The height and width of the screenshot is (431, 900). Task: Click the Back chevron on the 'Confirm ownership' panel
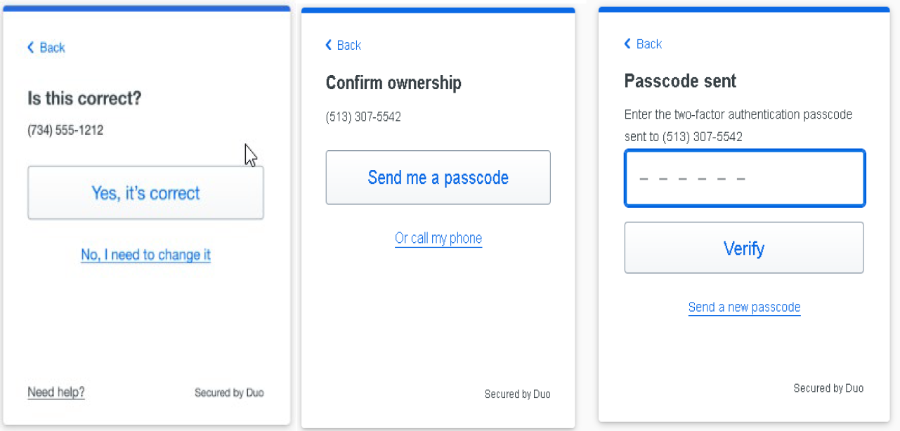coord(329,46)
